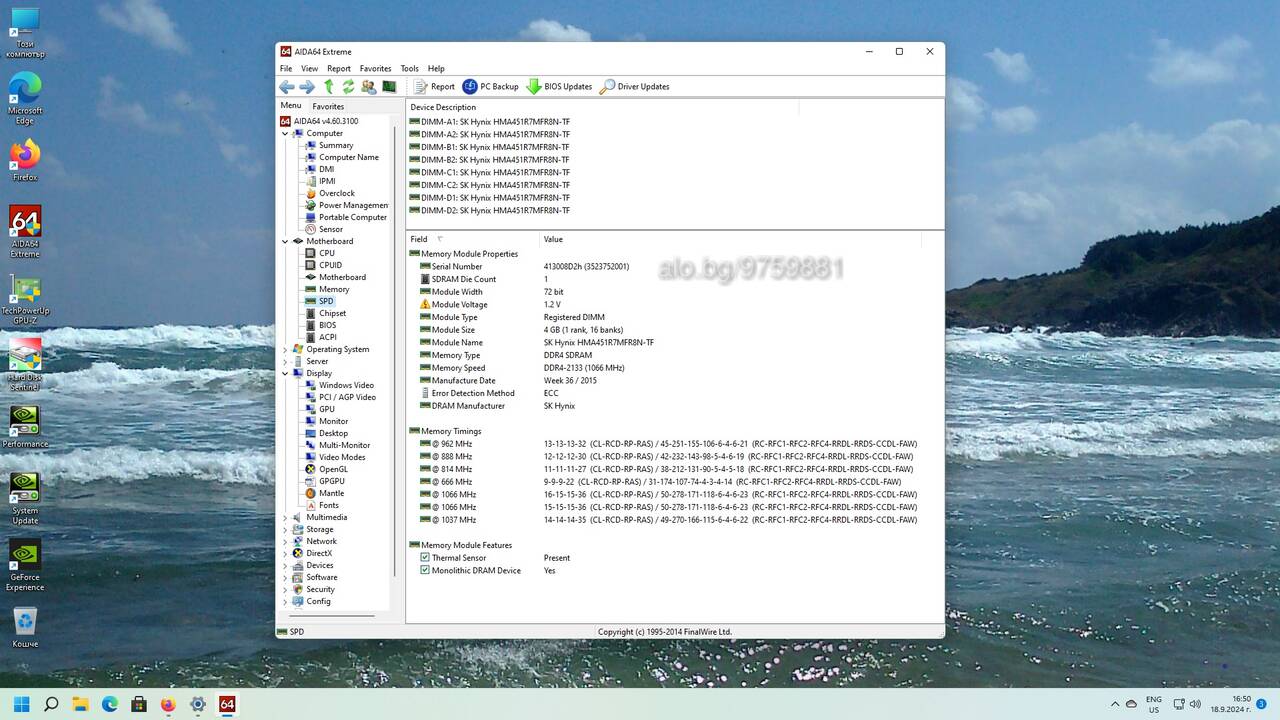
Task: Open File Explorer from the taskbar
Action: click(81, 704)
